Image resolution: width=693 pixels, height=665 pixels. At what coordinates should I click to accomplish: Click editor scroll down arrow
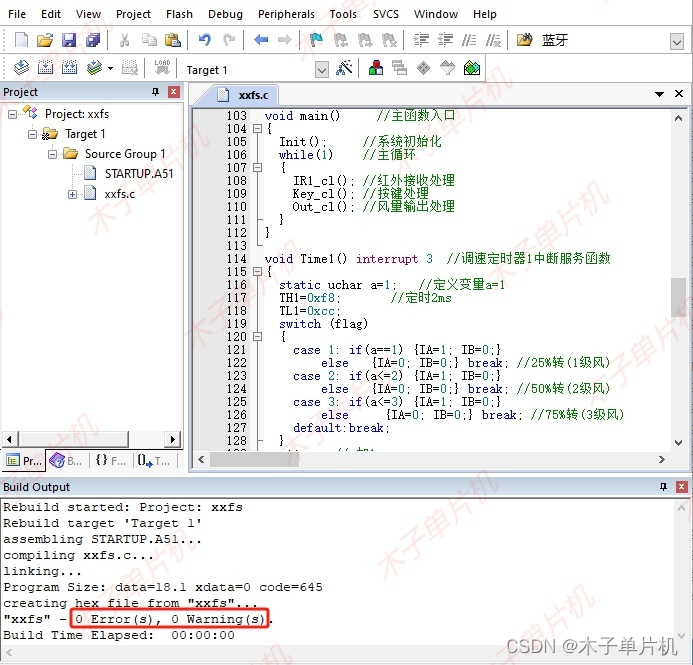[x=678, y=442]
